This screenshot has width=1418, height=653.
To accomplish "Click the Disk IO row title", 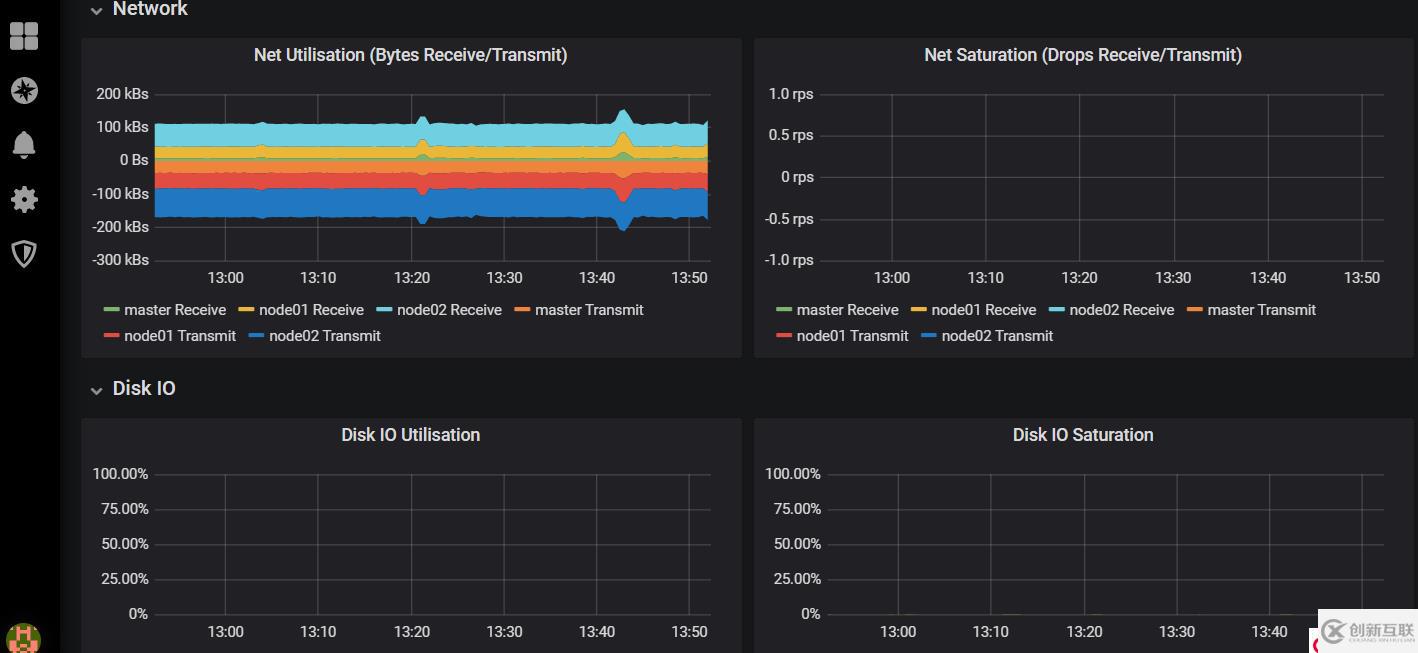I will 144,388.
